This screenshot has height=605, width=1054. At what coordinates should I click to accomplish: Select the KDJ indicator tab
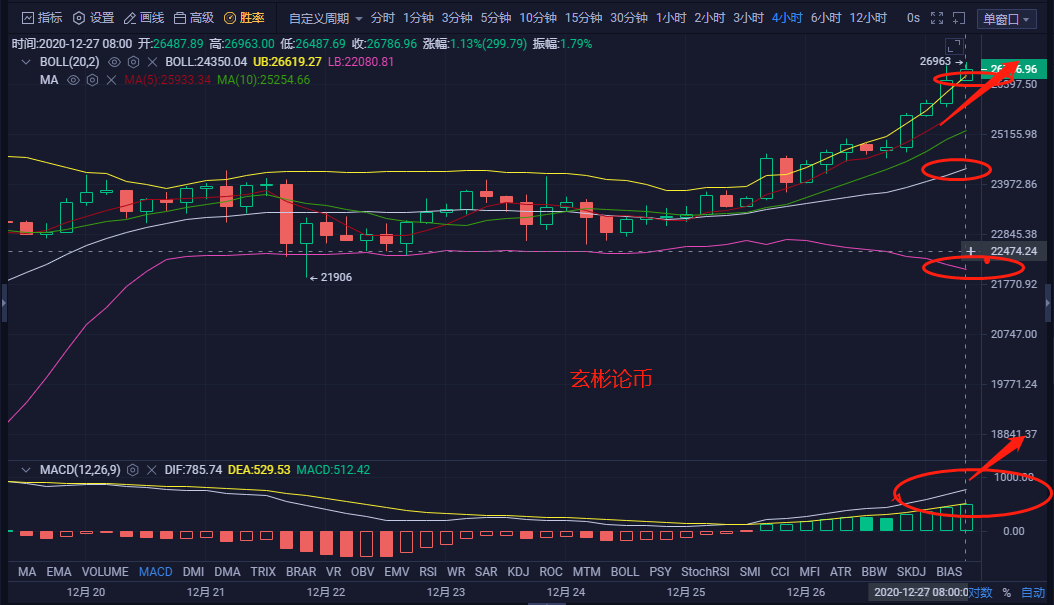click(518, 571)
